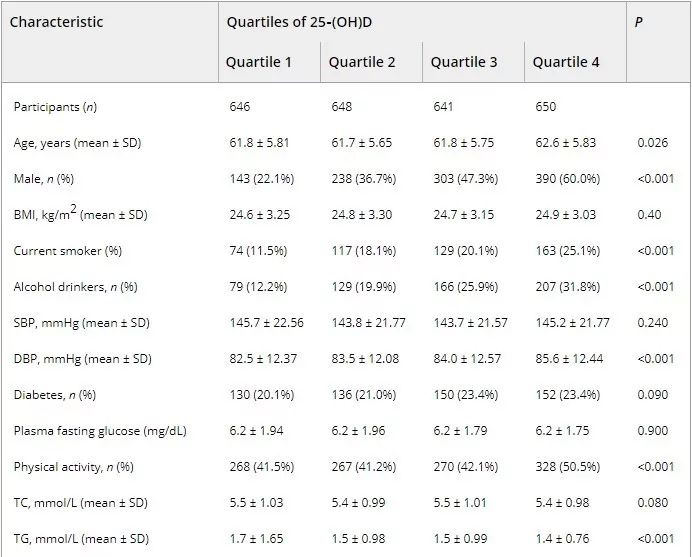Click the Quartile 3 column header

coord(464,62)
